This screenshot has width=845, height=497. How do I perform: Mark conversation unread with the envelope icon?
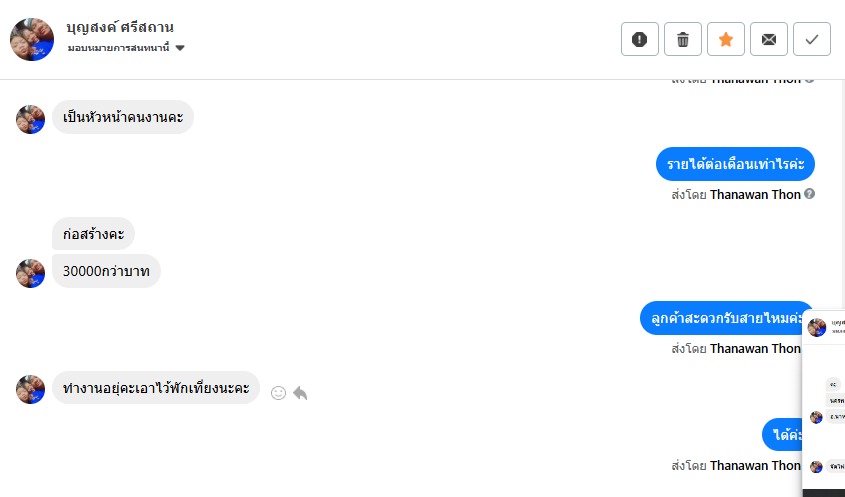769,39
